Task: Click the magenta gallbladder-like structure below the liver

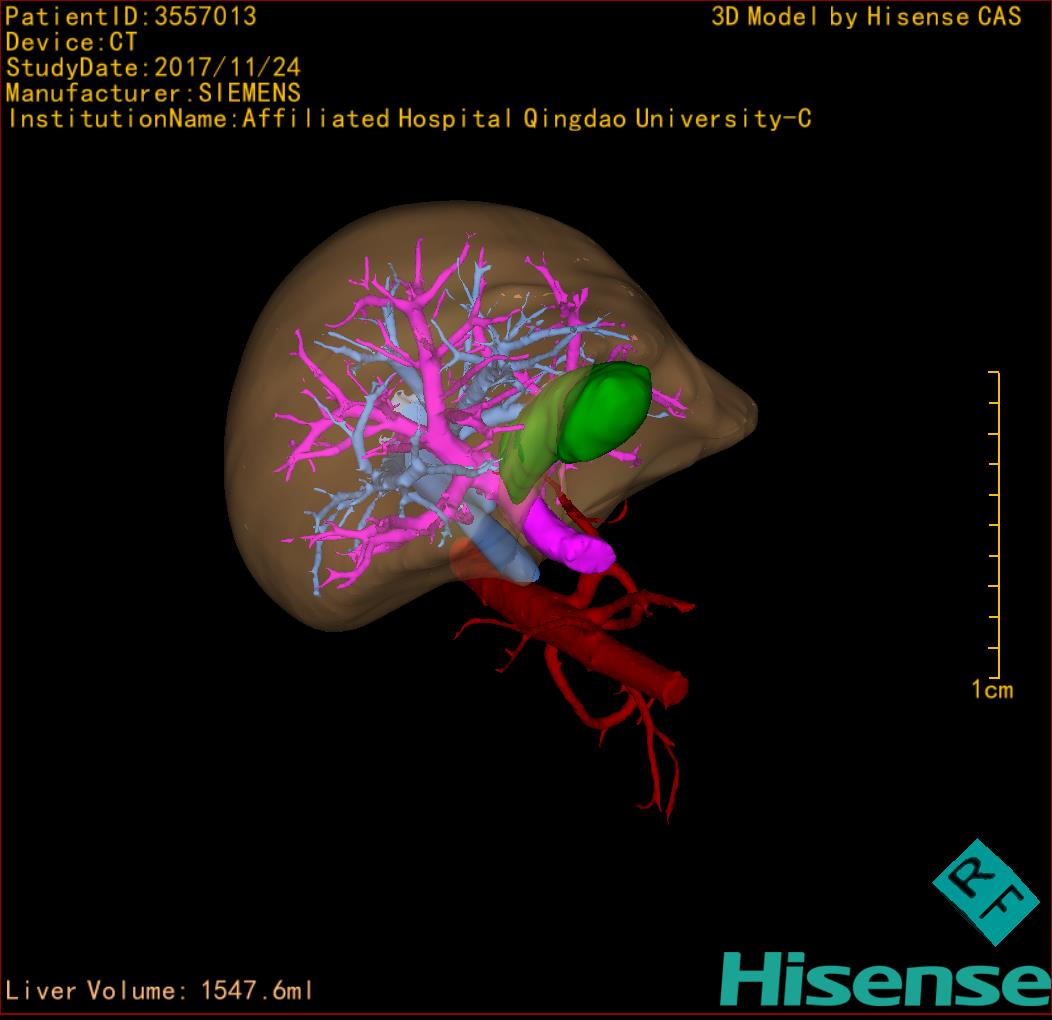Action: point(569,539)
